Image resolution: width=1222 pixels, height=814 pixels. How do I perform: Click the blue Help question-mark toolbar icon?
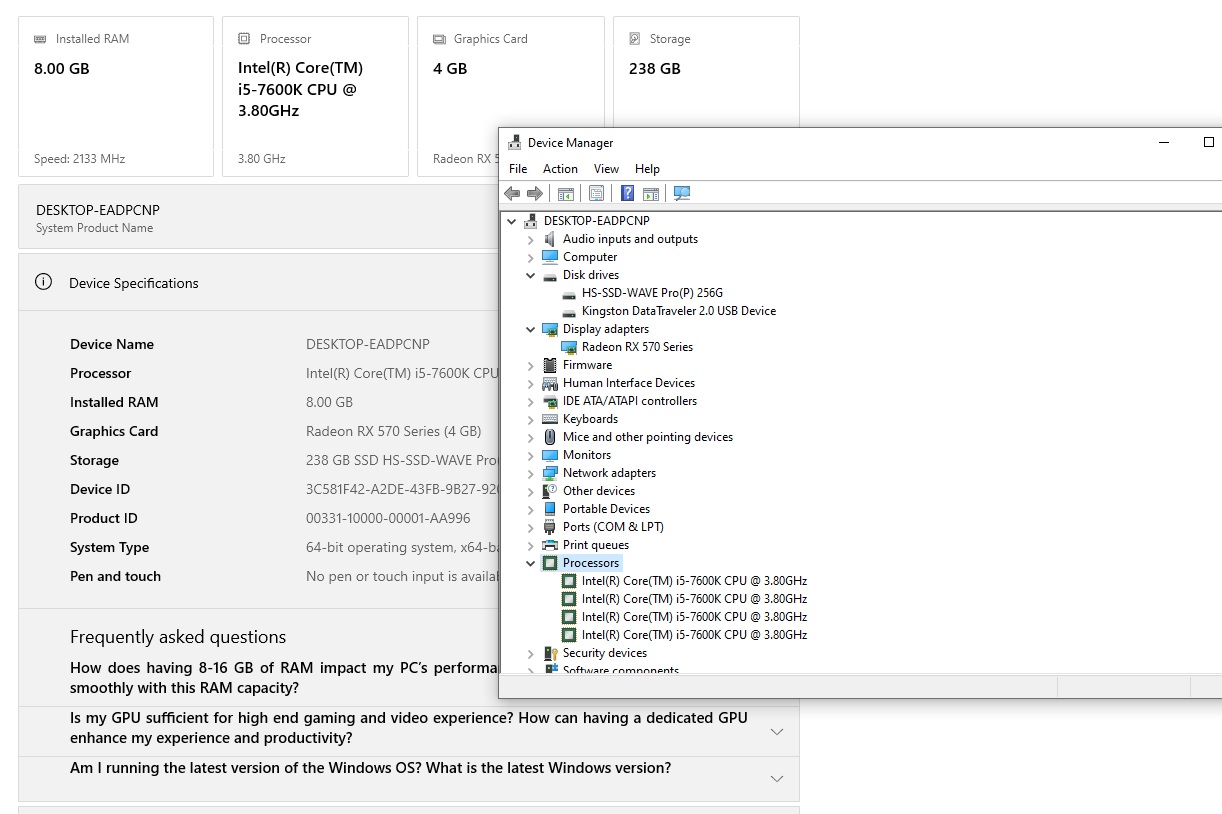(x=627, y=193)
